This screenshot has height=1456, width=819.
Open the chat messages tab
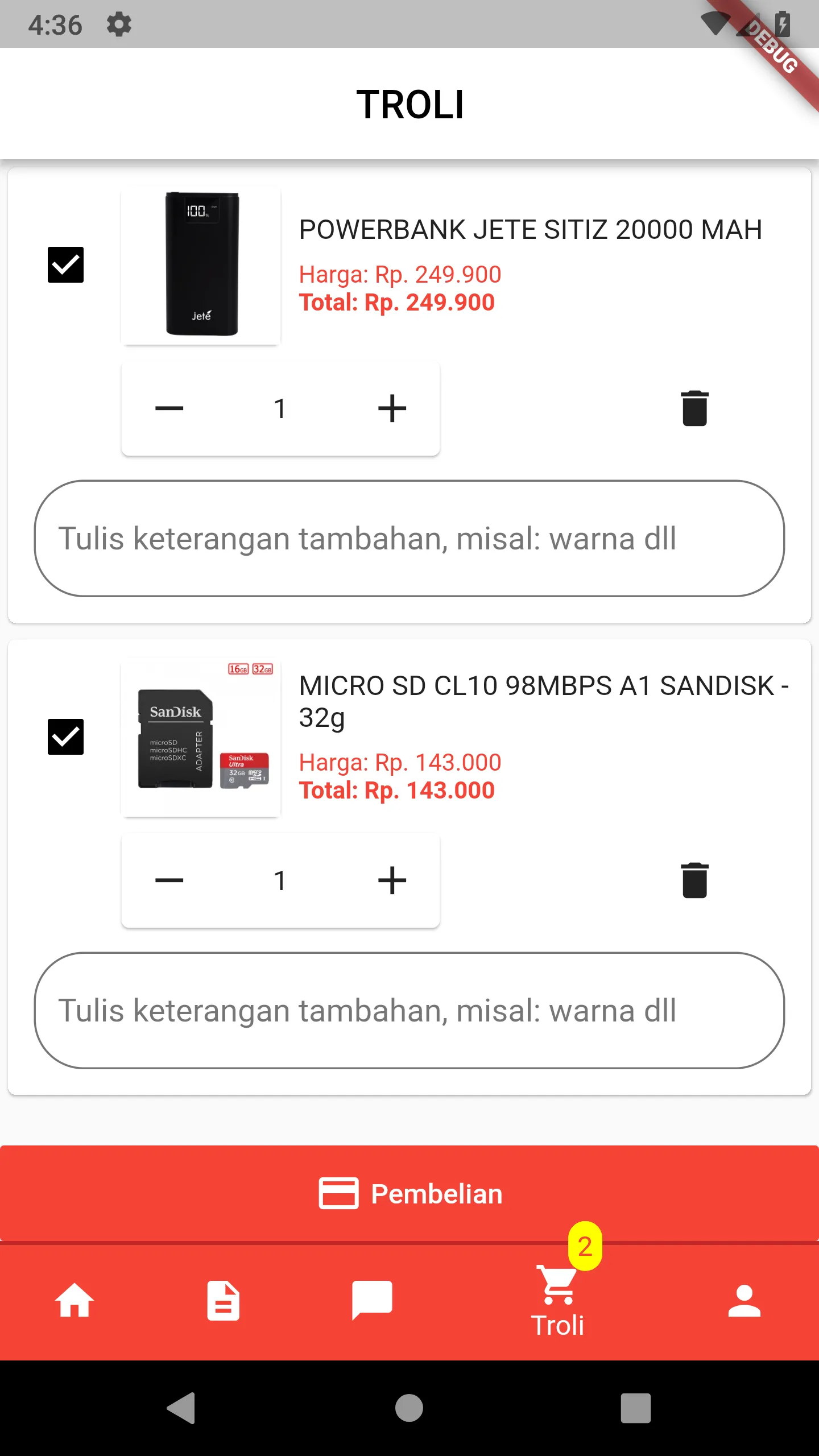pos(372,1300)
